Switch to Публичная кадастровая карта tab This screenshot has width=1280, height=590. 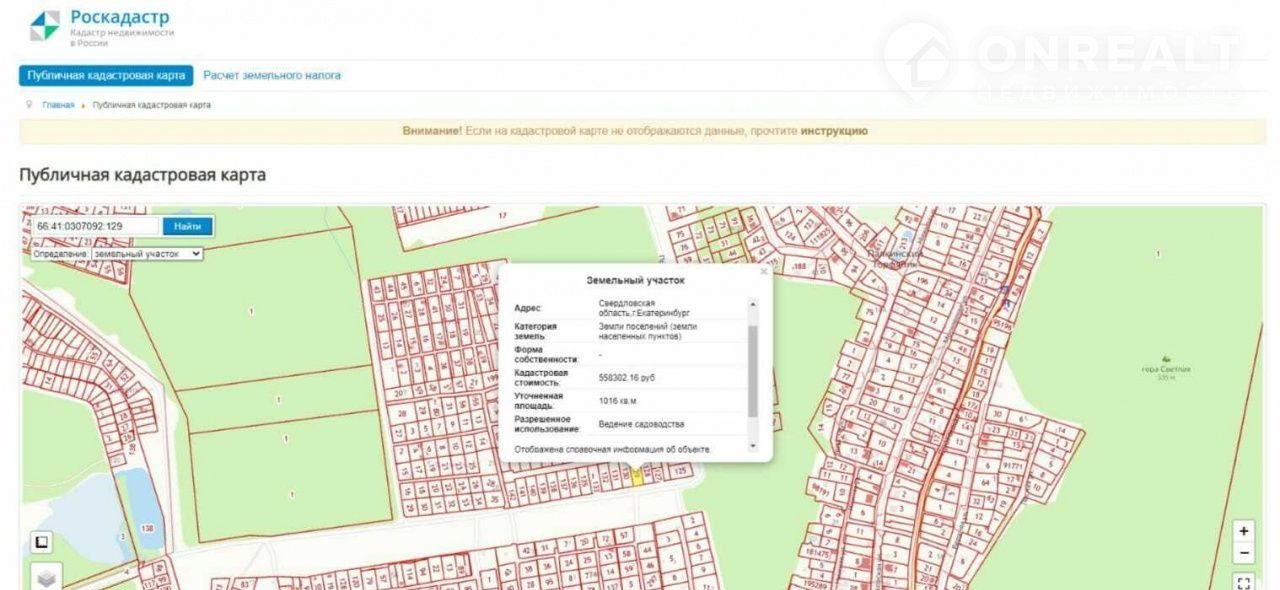pyautogui.click(x=106, y=75)
